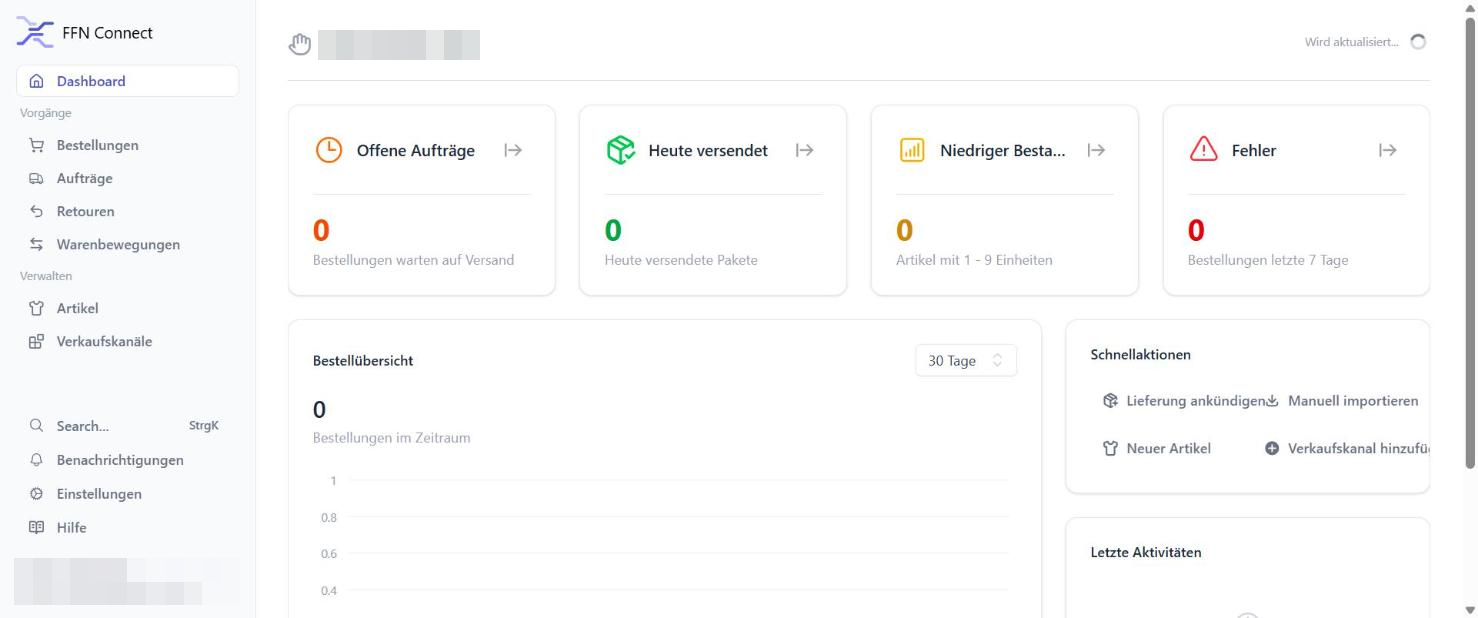This screenshot has width=1478, height=618.
Task: Click the Verkaufskanäle grid icon
Action: point(37,341)
